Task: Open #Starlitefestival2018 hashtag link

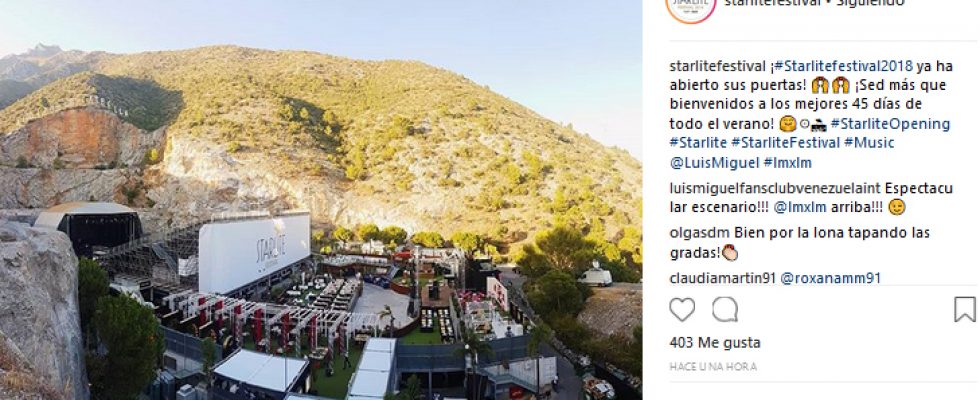Action: pyautogui.click(x=844, y=66)
